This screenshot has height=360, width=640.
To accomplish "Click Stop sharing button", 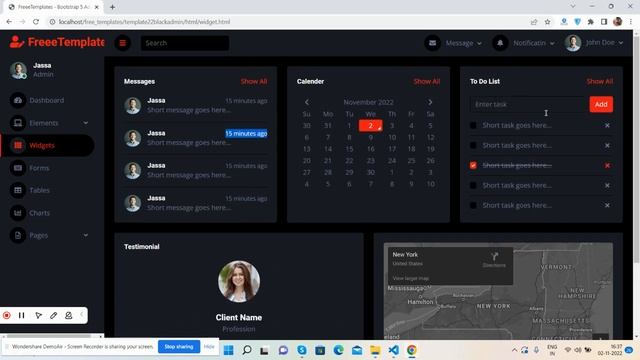I will tap(179, 347).
